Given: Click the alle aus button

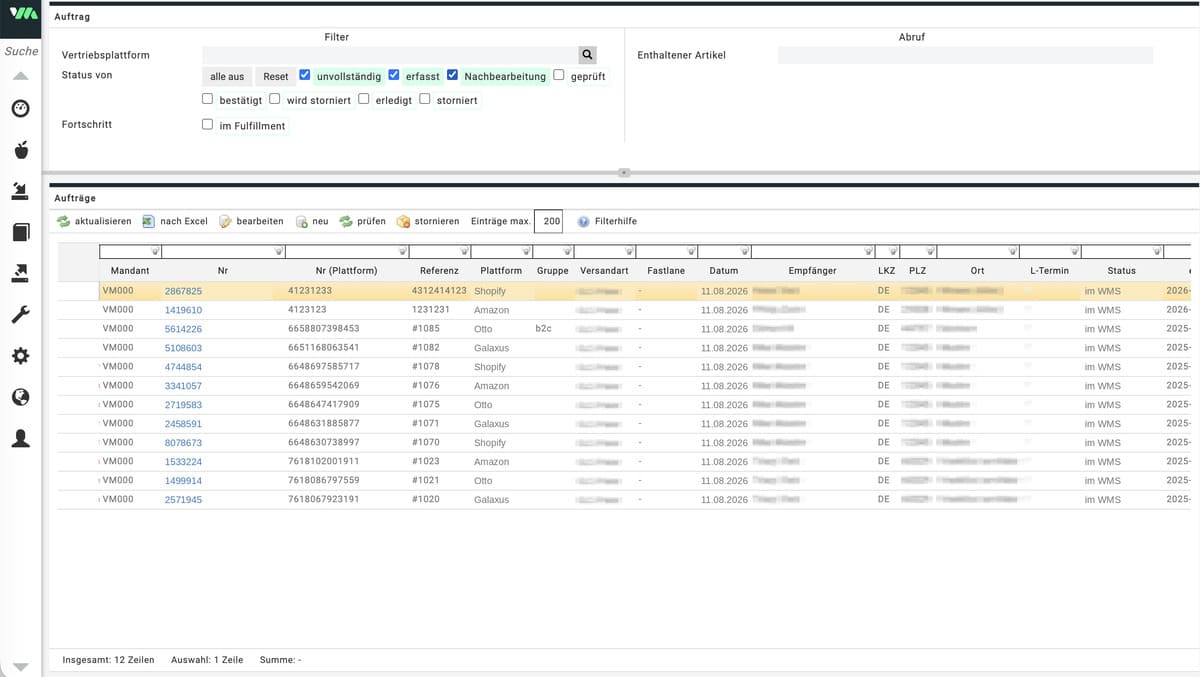Looking at the screenshot, I should tap(227, 76).
